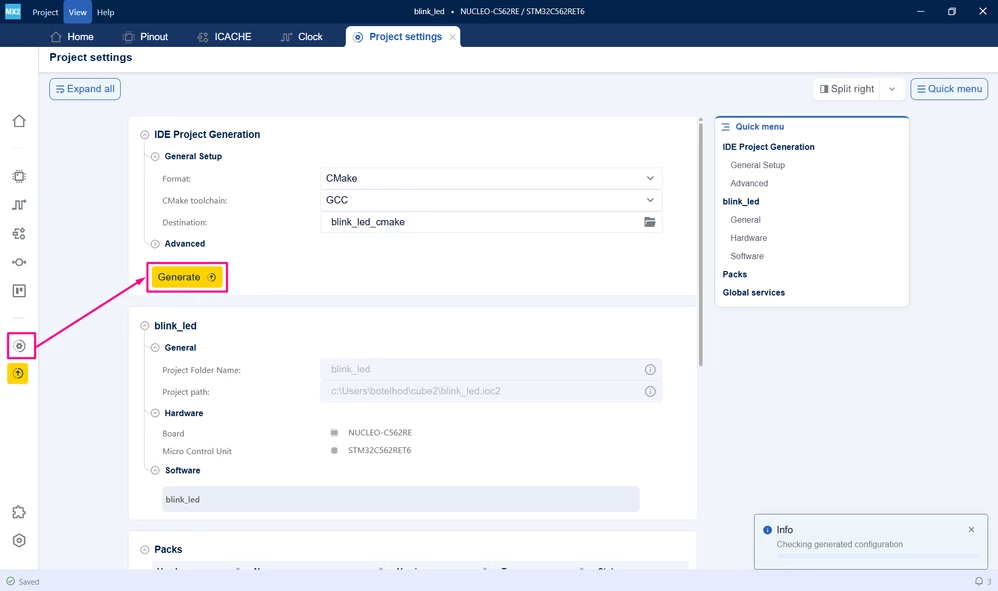Jump to Global services in Quick menu
Screen dimensions: 998x591
(x=754, y=293)
